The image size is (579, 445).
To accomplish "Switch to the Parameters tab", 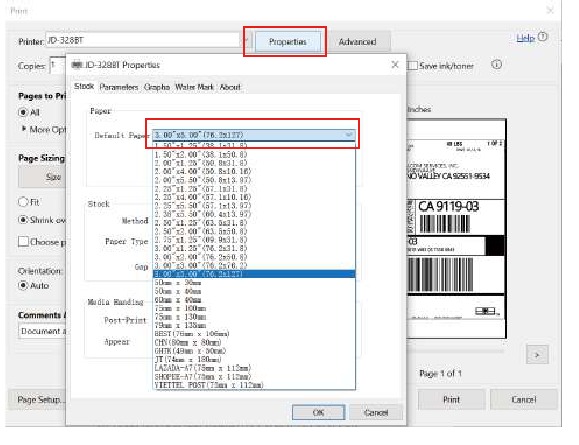I will pyautogui.click(x=119, y=87).
